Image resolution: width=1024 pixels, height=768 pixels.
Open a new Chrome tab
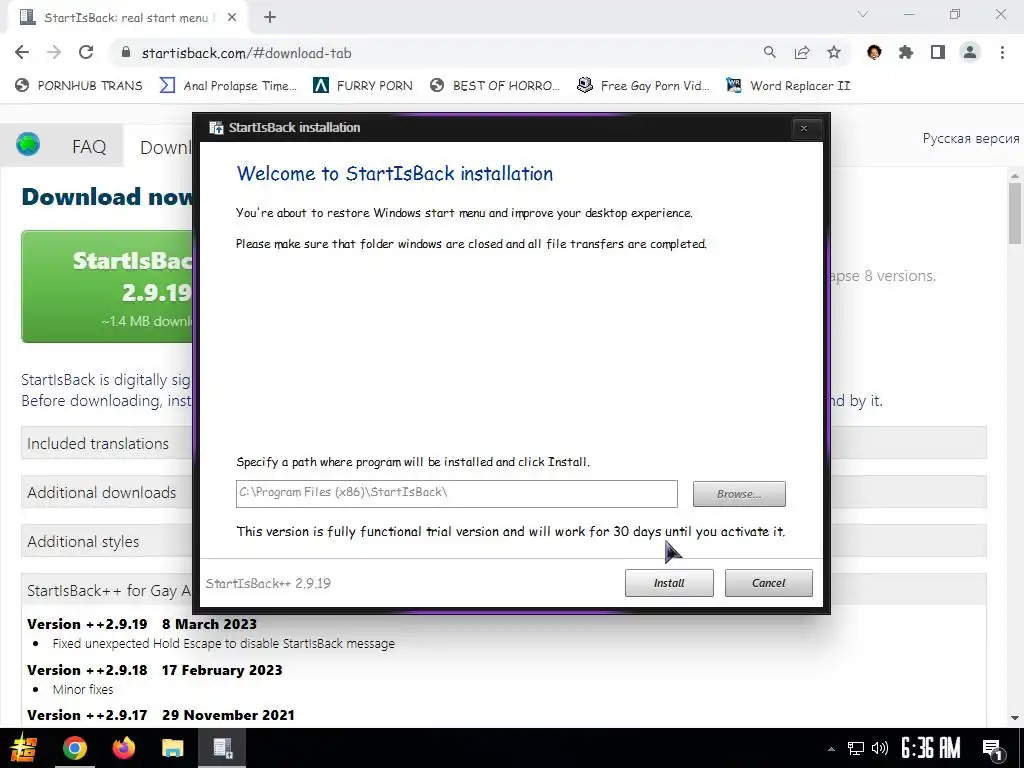coord(270,18)
